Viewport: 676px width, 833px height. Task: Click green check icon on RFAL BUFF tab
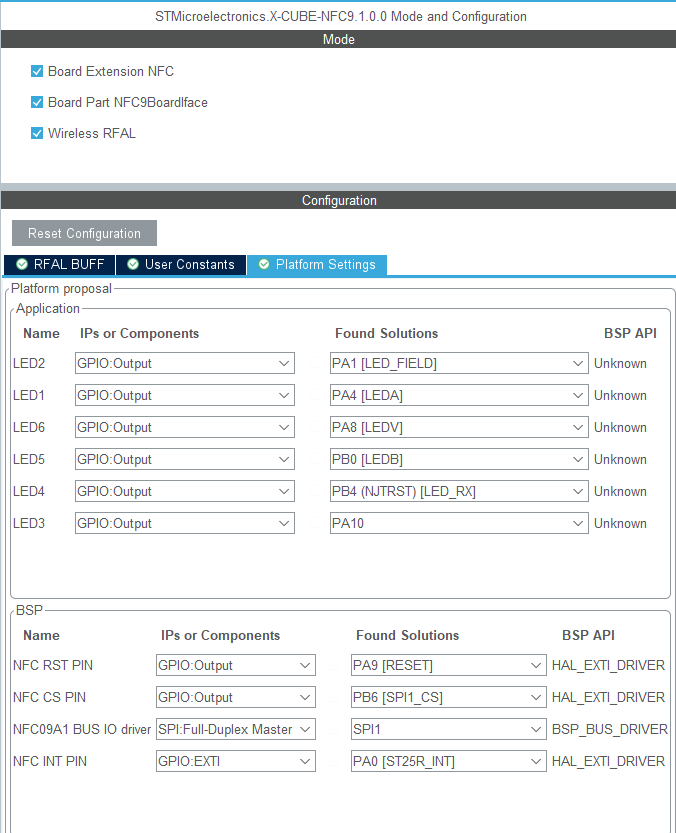point(22,264)
